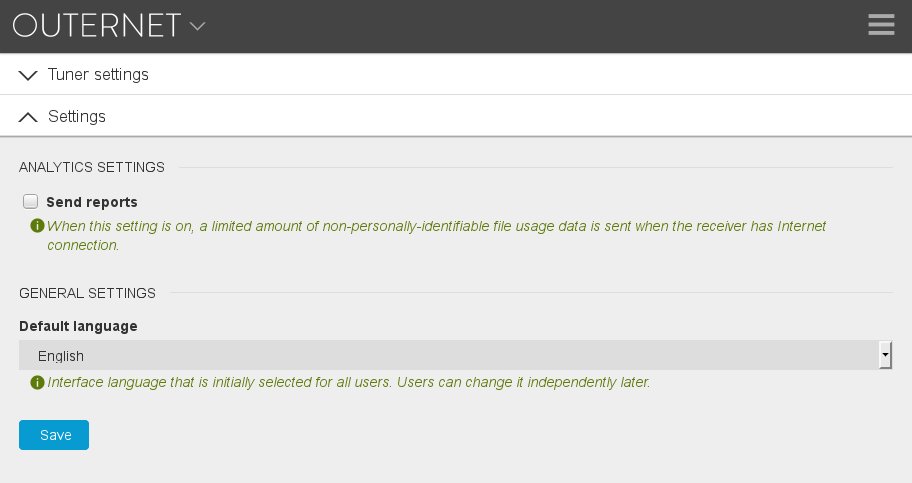
Task: Enable the Send reports checkbox
Action: [x=30, y=201]
